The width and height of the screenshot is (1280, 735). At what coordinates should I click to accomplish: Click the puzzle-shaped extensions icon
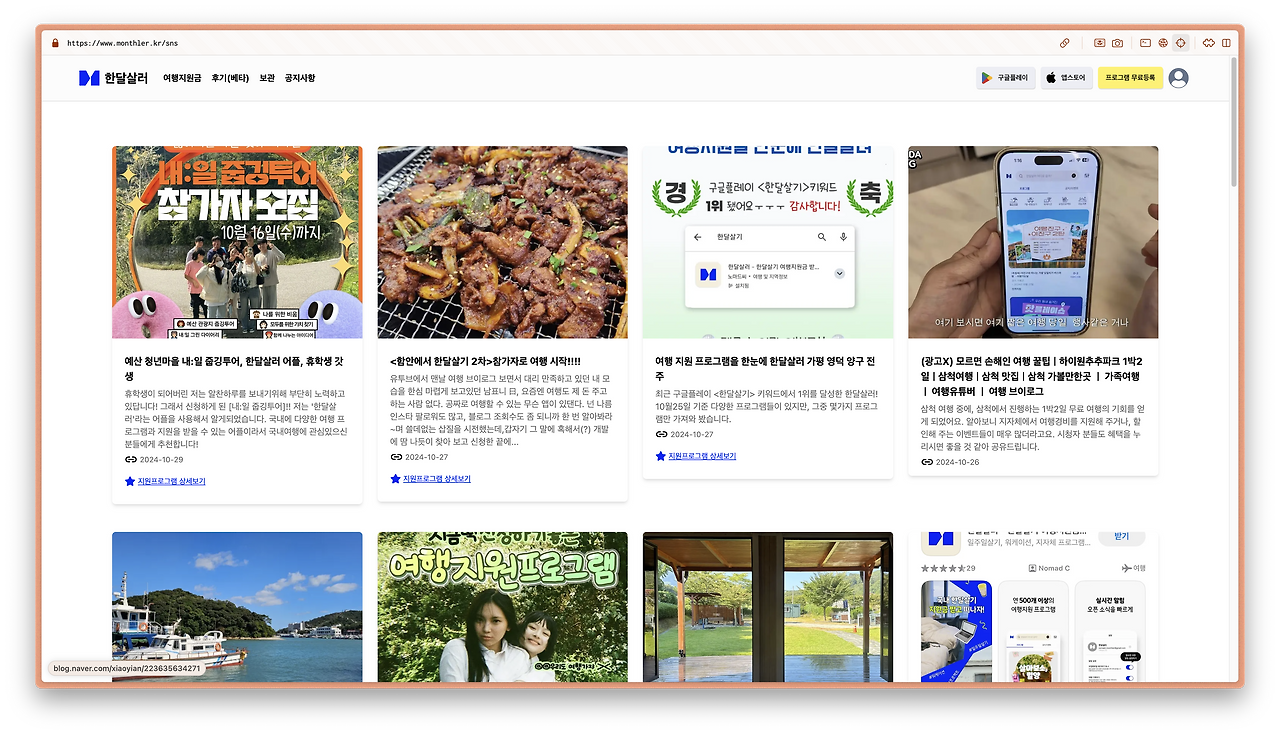click(1208, 42)
